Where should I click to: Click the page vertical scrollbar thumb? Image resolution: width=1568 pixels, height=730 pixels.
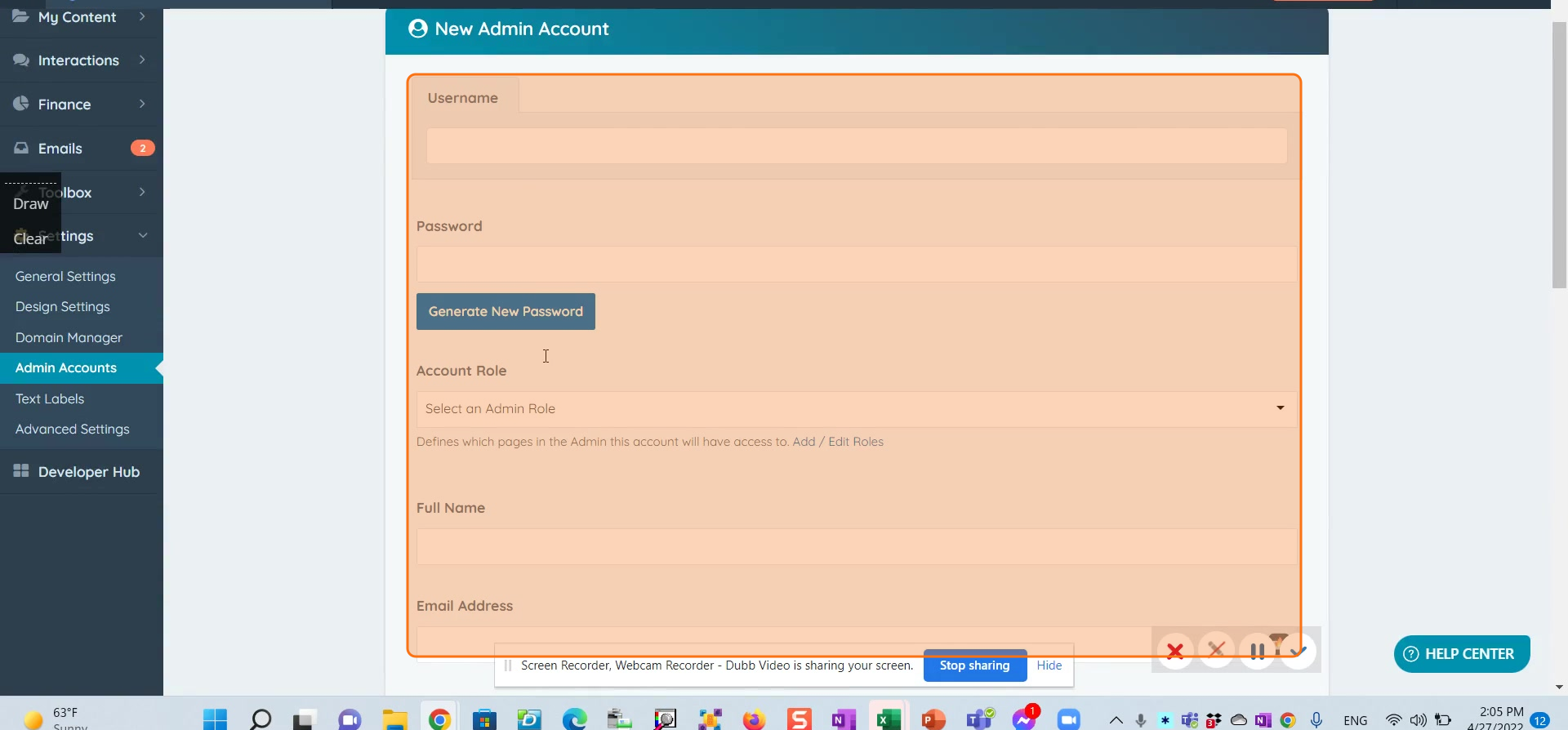[x=1559, y=155]
